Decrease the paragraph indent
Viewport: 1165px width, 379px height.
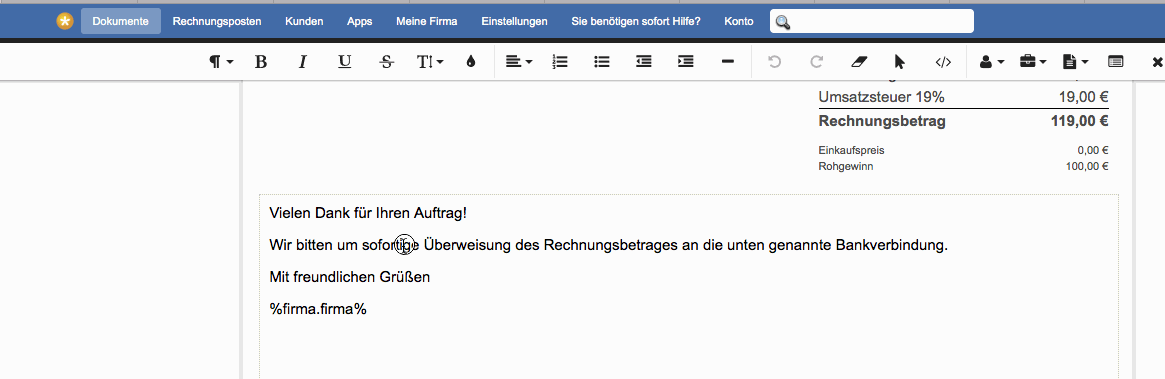coord(644,62)
